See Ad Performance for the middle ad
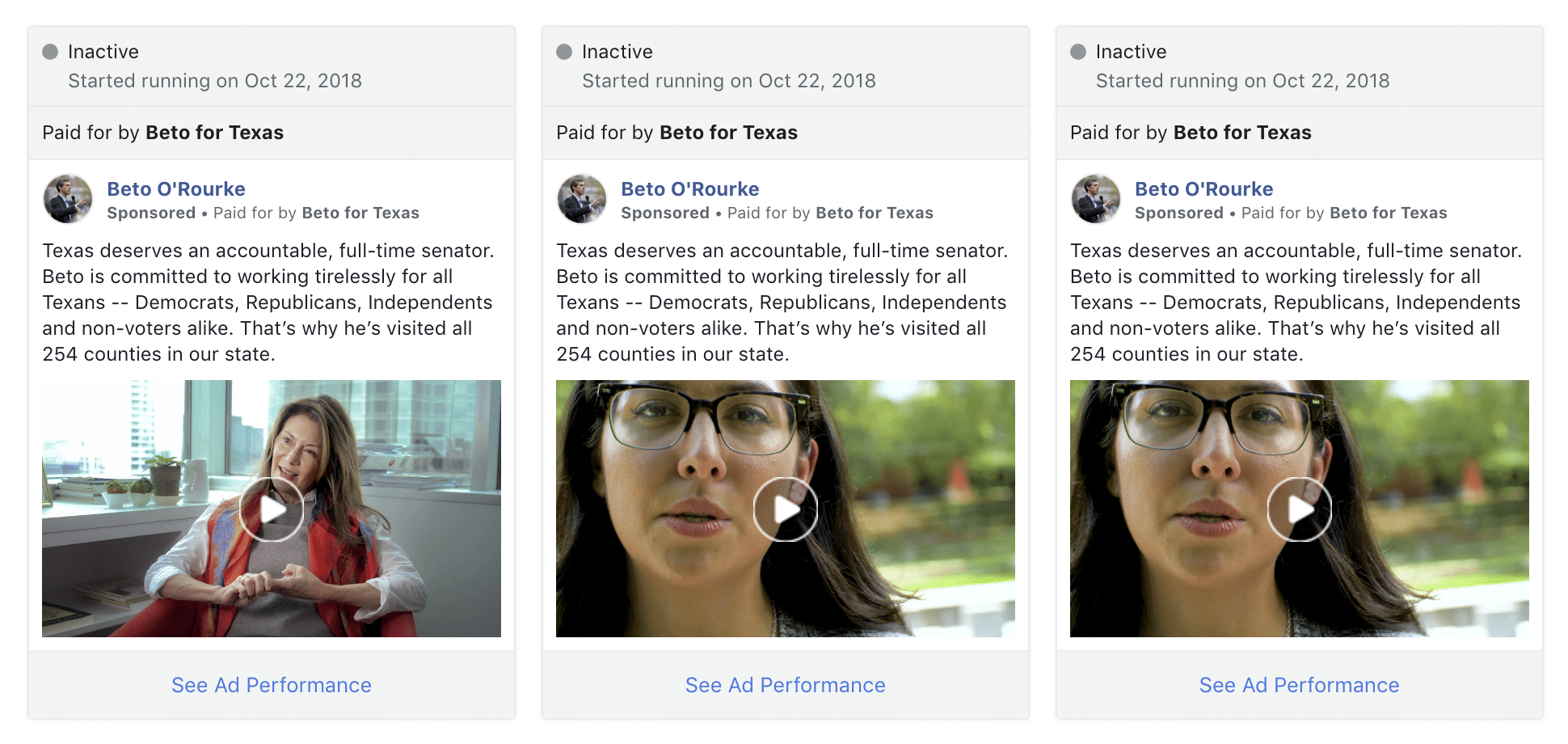 pyautogui.click(x=786, y=685)
